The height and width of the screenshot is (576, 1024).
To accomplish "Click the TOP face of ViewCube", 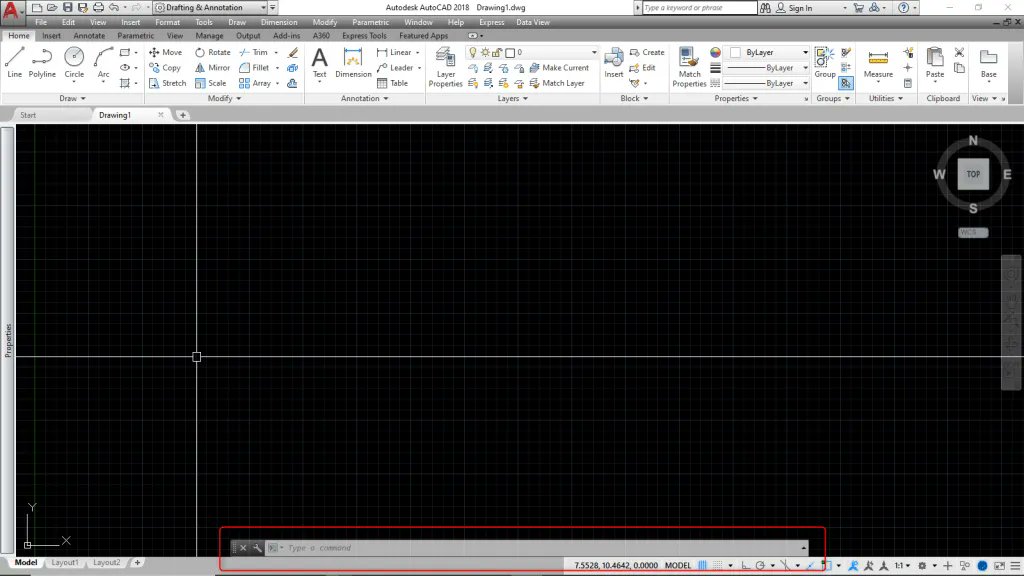I will click(972, 174).
